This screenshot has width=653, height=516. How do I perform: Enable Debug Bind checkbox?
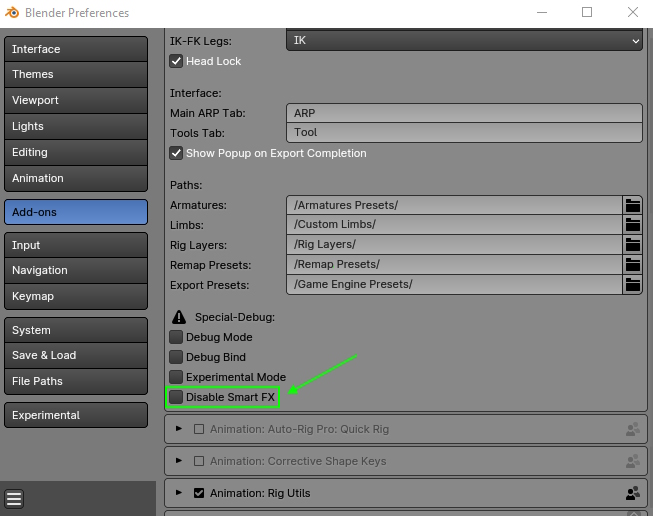pyautogui.click(x=176, y=357)
